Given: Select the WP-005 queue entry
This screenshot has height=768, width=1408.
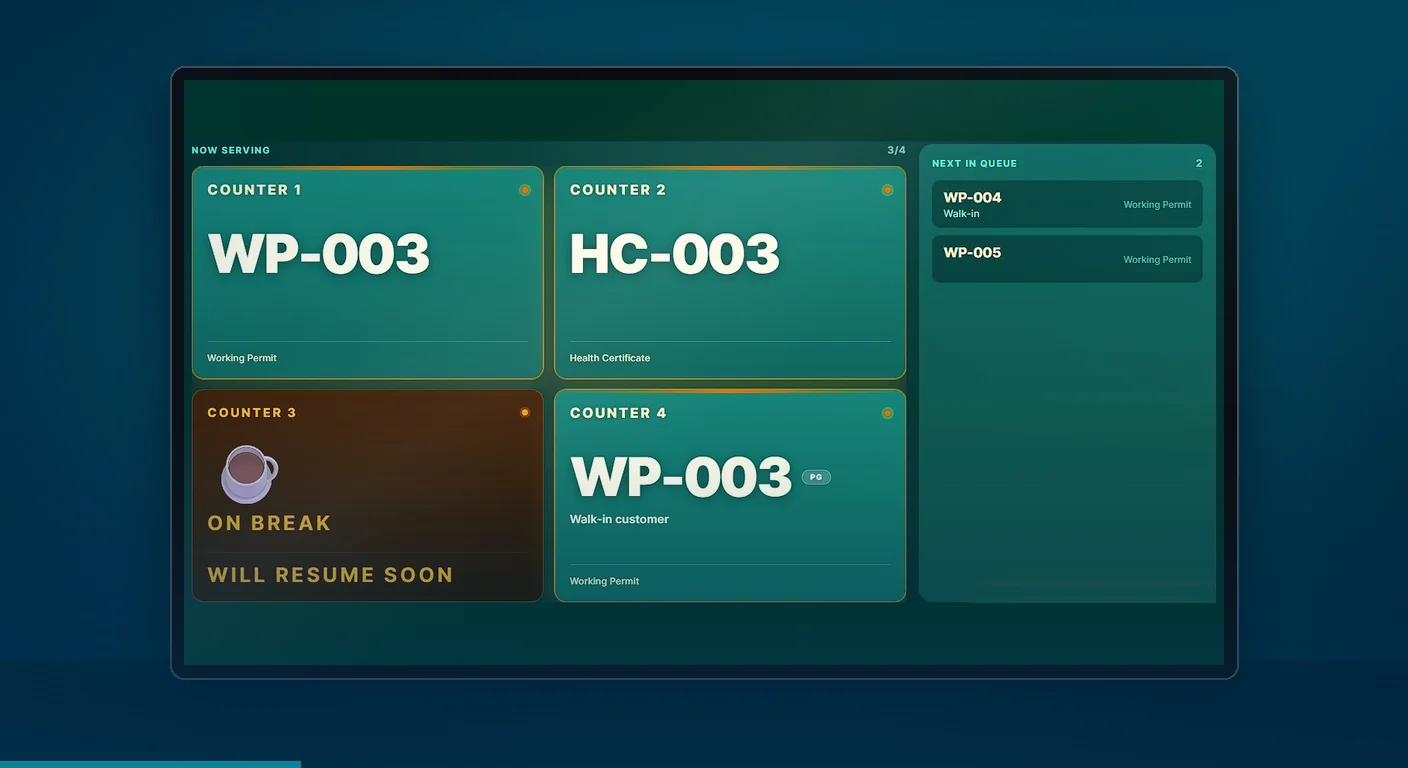Looking at the screenshot, I should click(1067, 259).
